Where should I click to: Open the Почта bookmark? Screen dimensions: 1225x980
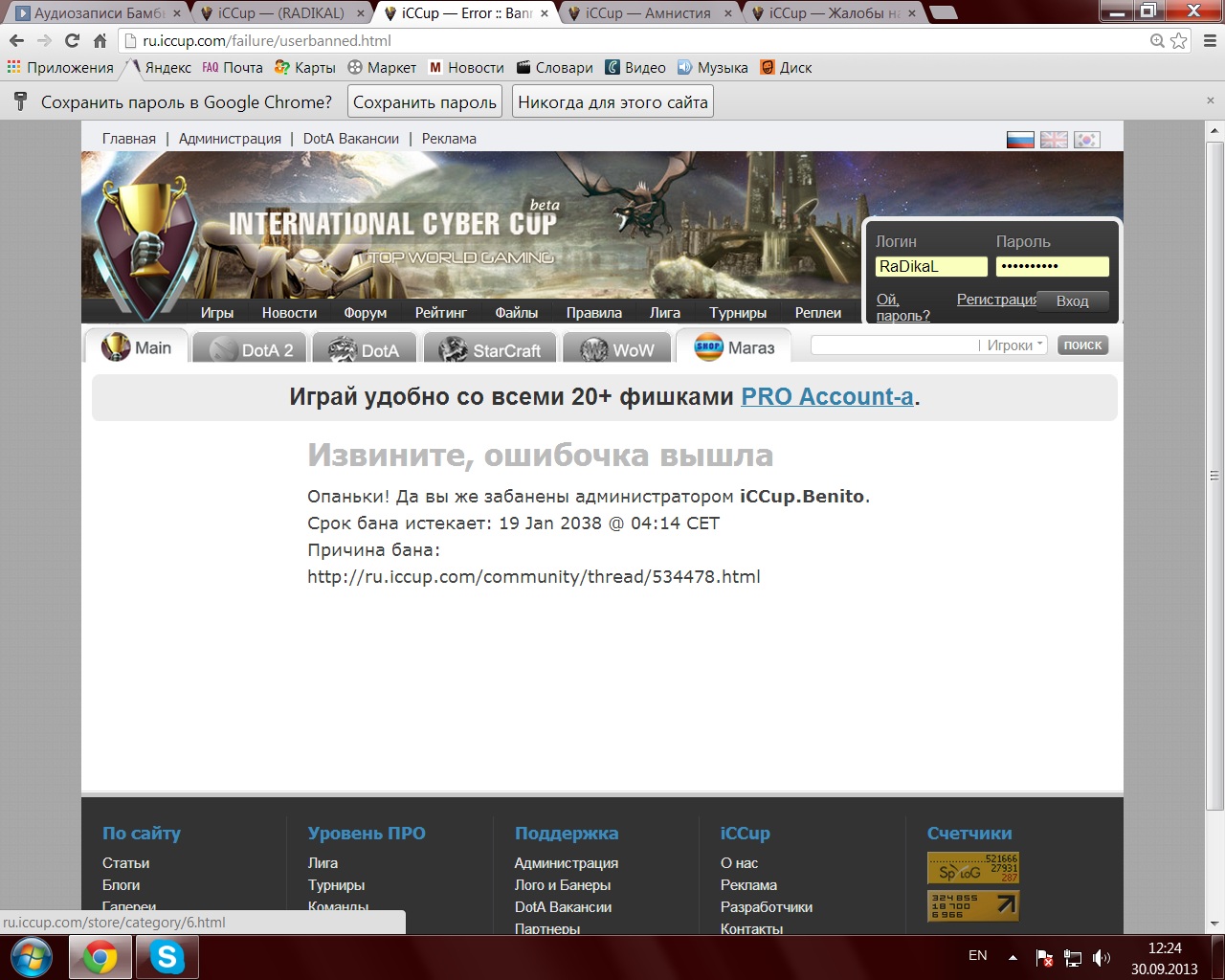(233, 68)
